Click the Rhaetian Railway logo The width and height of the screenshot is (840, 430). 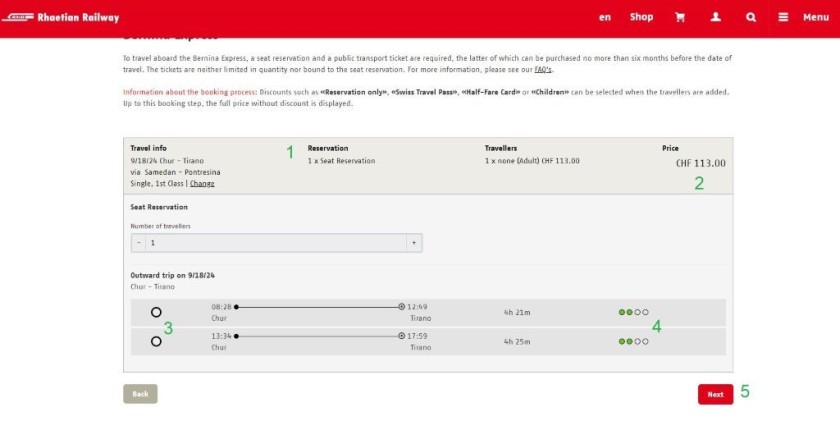pos(60,17)
